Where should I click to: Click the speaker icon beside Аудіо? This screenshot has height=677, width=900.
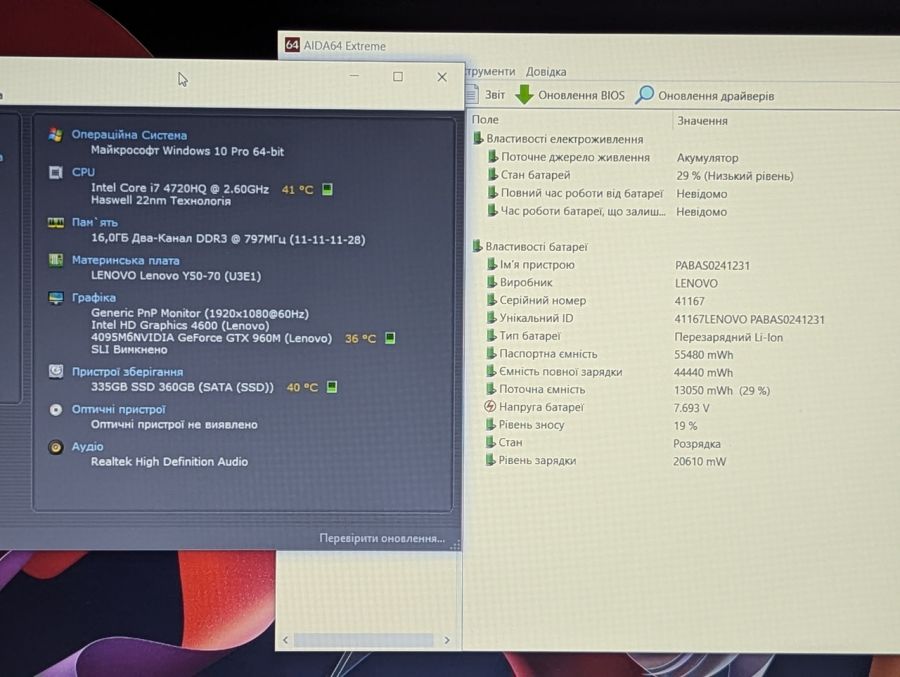coord(56,447)
